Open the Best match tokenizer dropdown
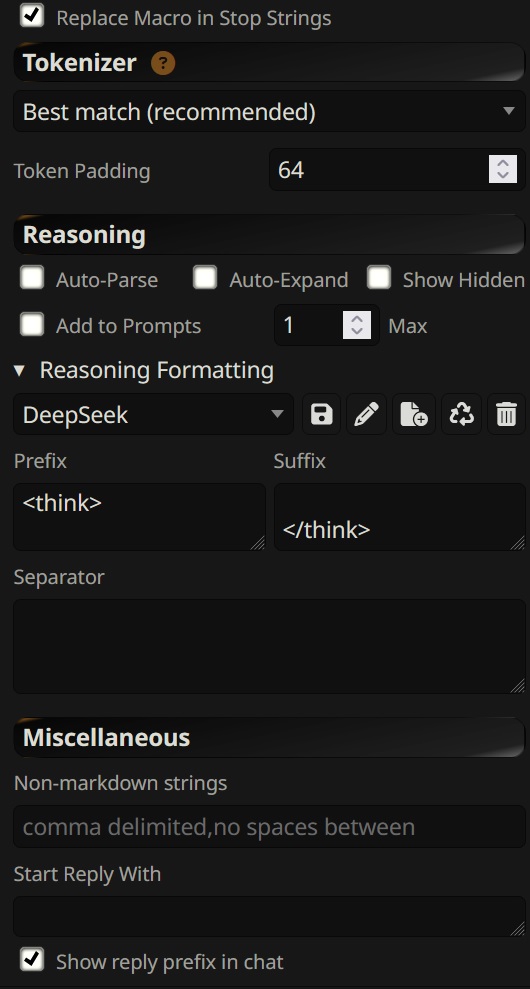 click(269, 112)
